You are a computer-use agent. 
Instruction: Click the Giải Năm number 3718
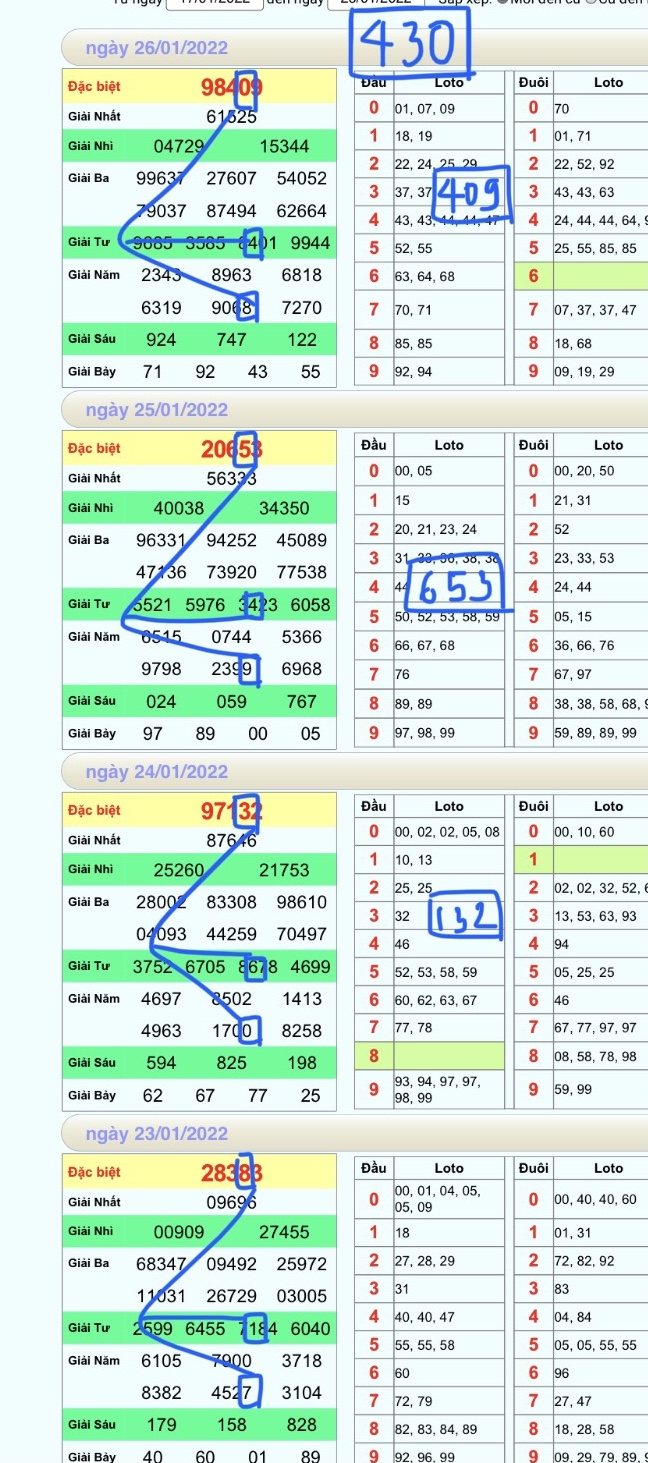pos(301,1360)
